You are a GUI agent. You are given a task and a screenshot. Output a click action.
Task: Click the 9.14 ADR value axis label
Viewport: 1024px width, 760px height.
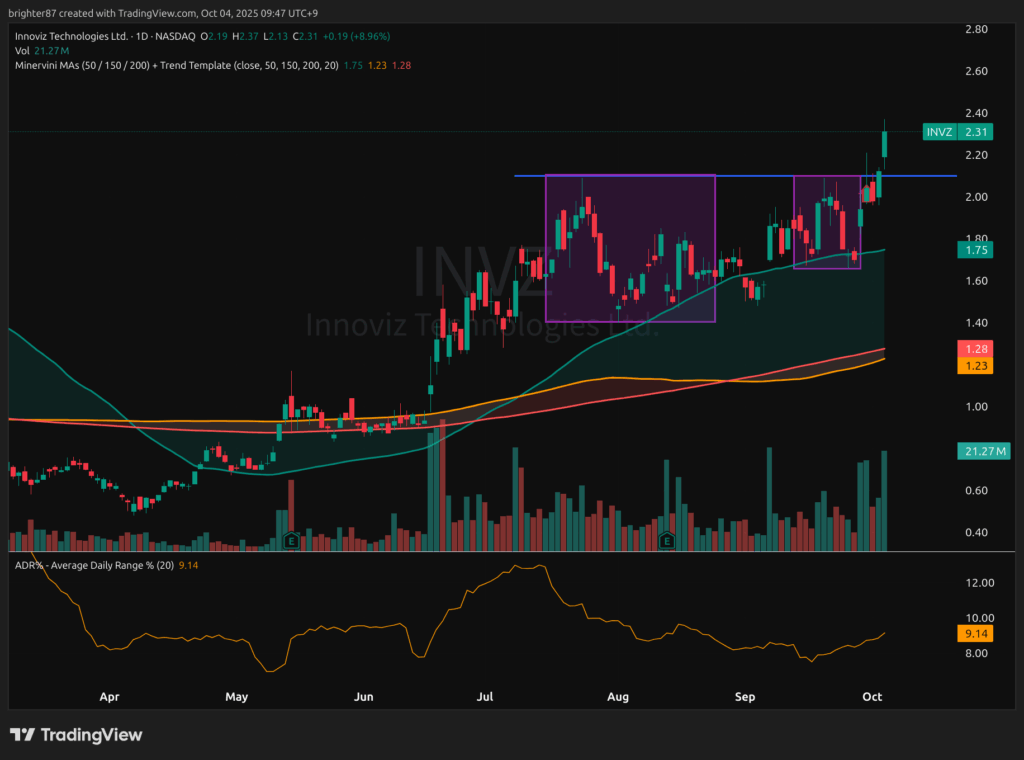point(976,634)
